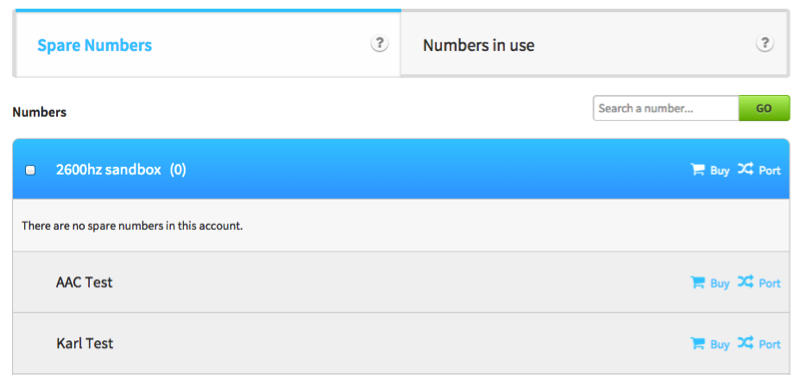This screenshot has height=376, width=807.
Task: Click the shuffle Port icon in 2600hz sandbox header
Action: pyautogui.click(x=746, y=169)
